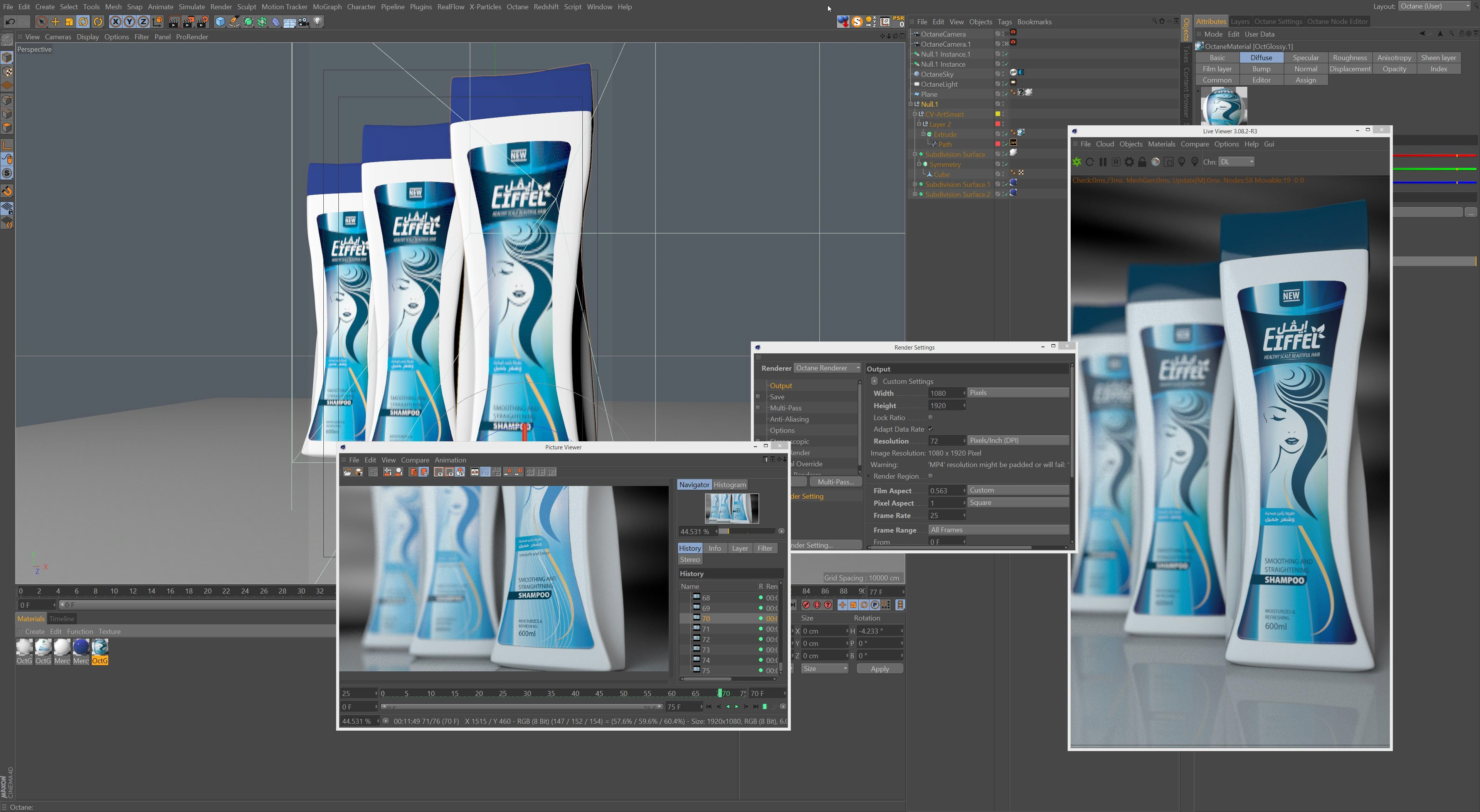
Task: Enable the Render Region checkbox
Action: pos(930,476)
